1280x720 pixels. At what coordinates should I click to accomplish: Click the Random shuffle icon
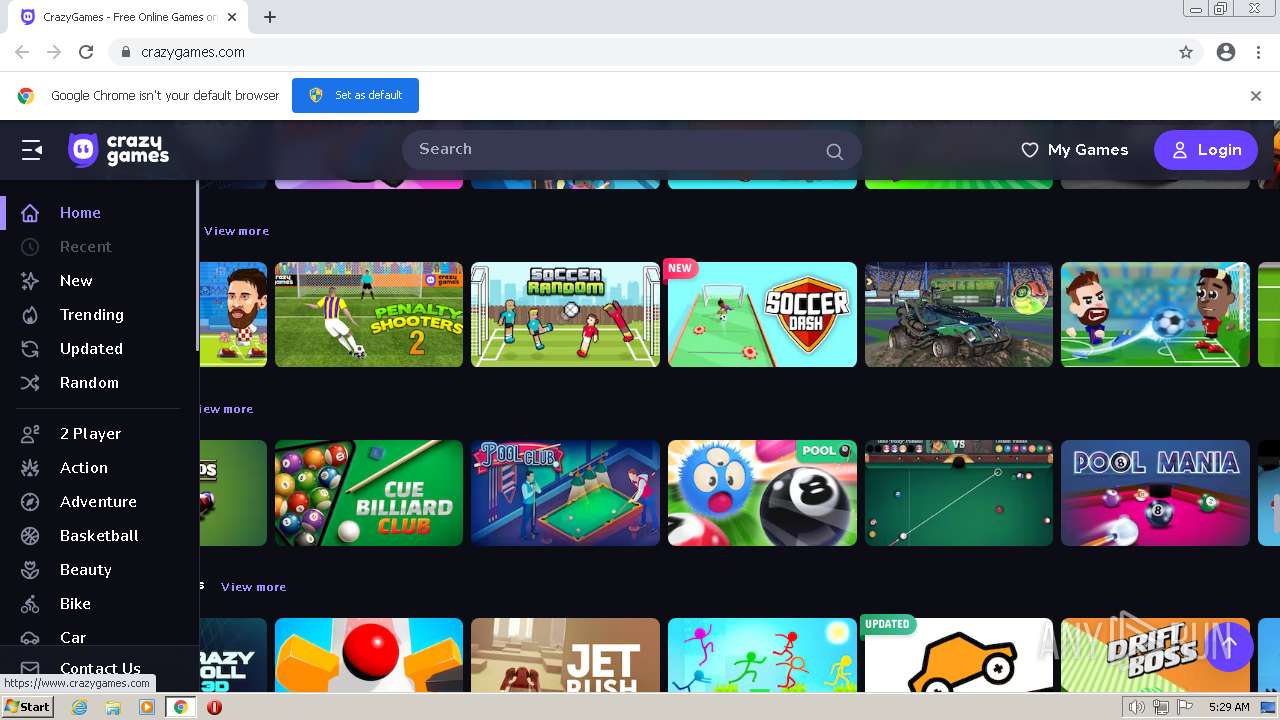tap(30, 383)
